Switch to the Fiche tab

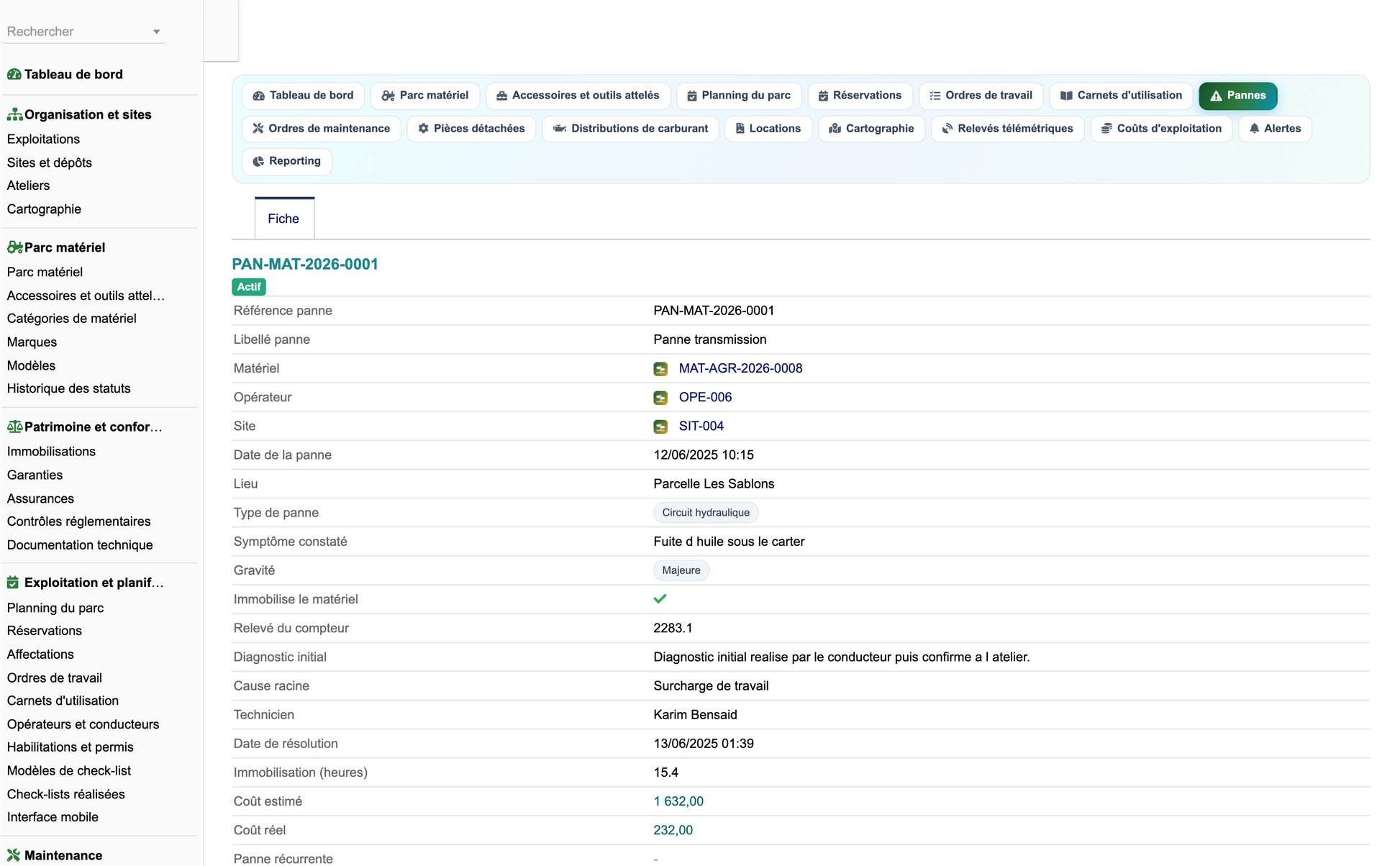[x=283, y=219]
